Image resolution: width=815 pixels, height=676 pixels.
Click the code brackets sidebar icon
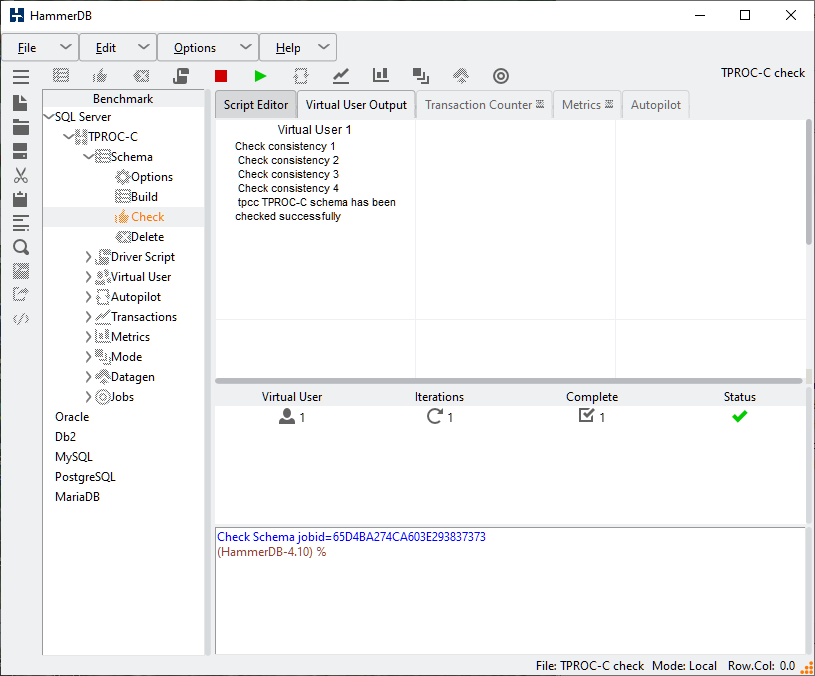[x=21, y=319]
